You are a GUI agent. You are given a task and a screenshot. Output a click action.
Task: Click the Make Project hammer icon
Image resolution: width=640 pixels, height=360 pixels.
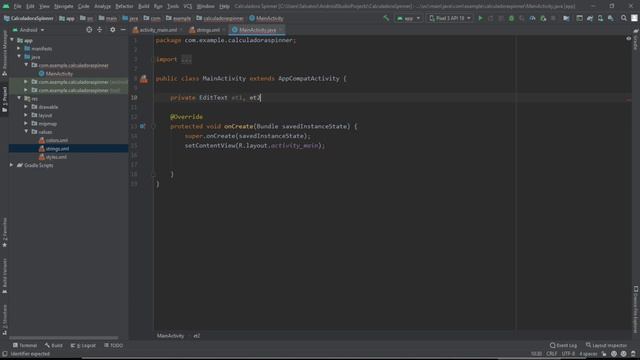pos(386,18)
